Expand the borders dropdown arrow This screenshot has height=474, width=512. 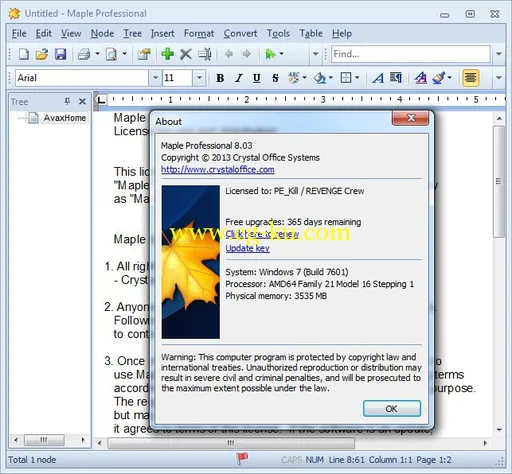[357, 78]
